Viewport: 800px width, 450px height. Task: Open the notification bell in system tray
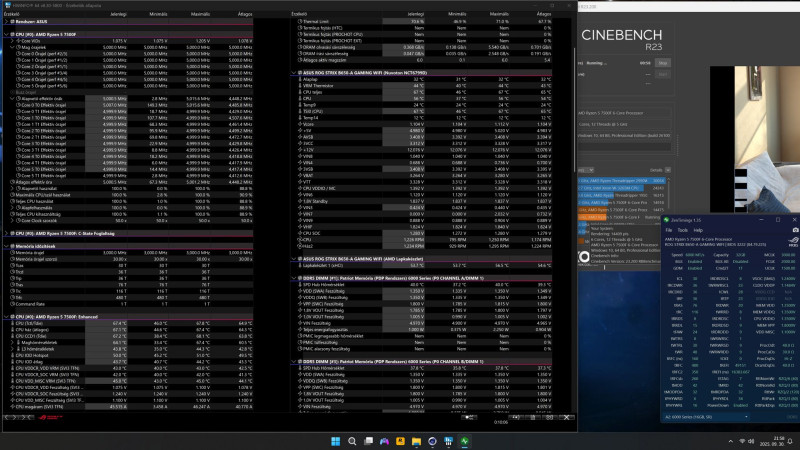[790, 441]
